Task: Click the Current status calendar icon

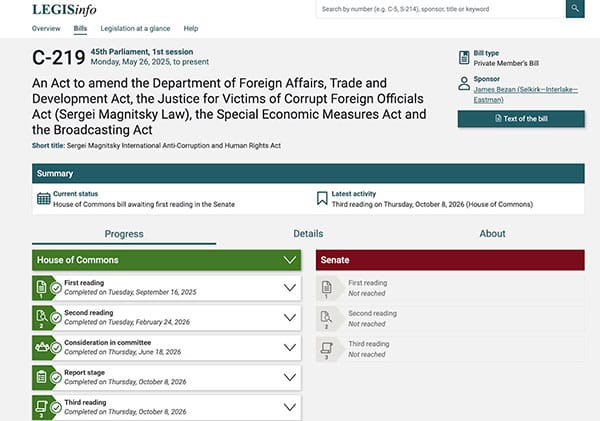Action: (x=44, y=199)
